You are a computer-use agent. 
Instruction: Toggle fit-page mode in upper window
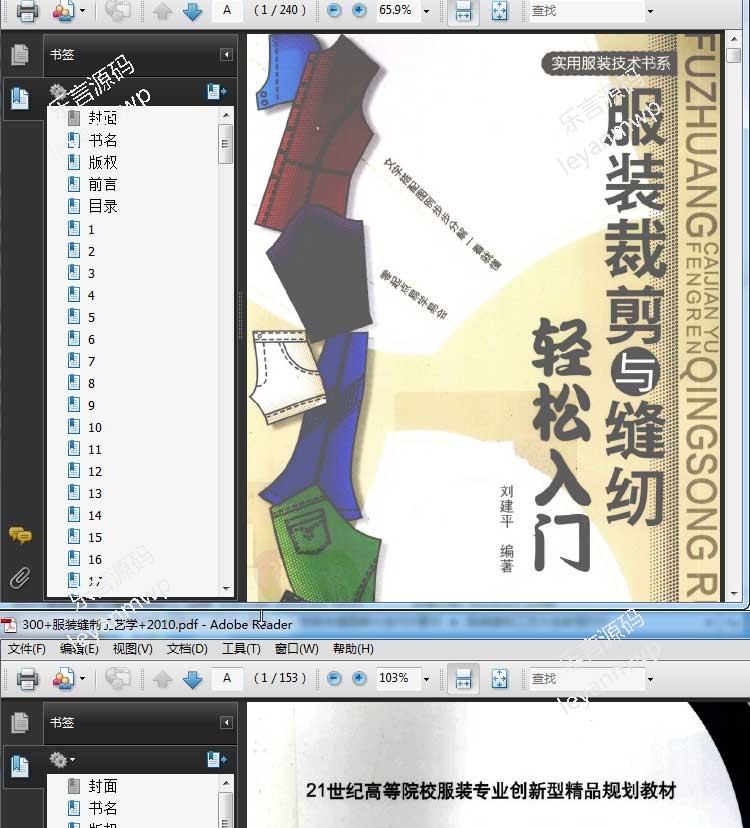[x=499, y=11]
